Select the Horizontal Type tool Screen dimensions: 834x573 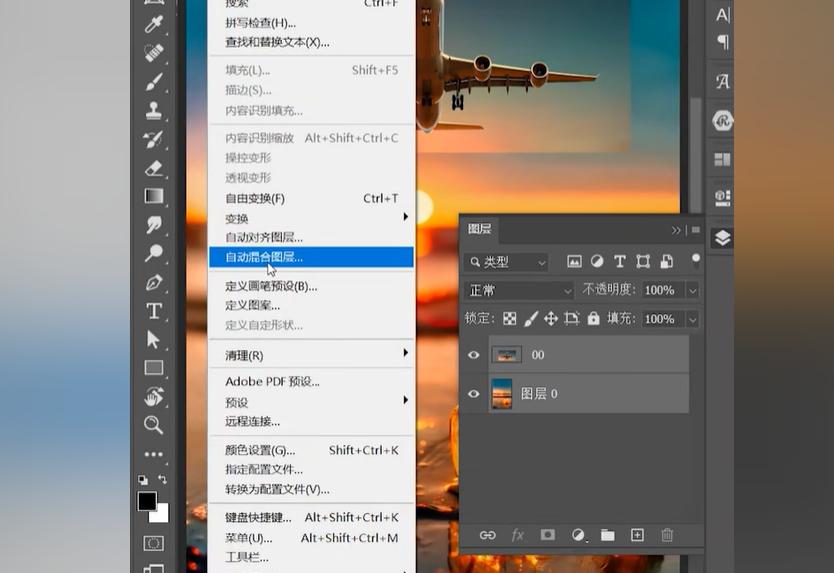coord(154,311)
